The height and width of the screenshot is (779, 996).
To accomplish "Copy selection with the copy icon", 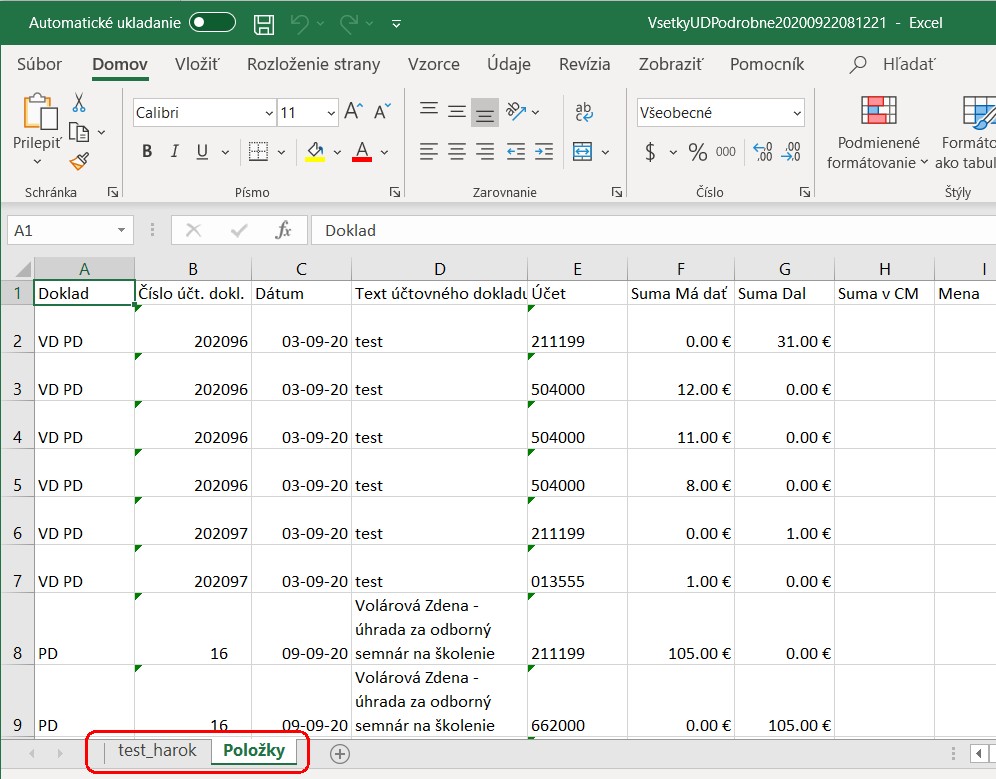I will [x=79, y=132].
